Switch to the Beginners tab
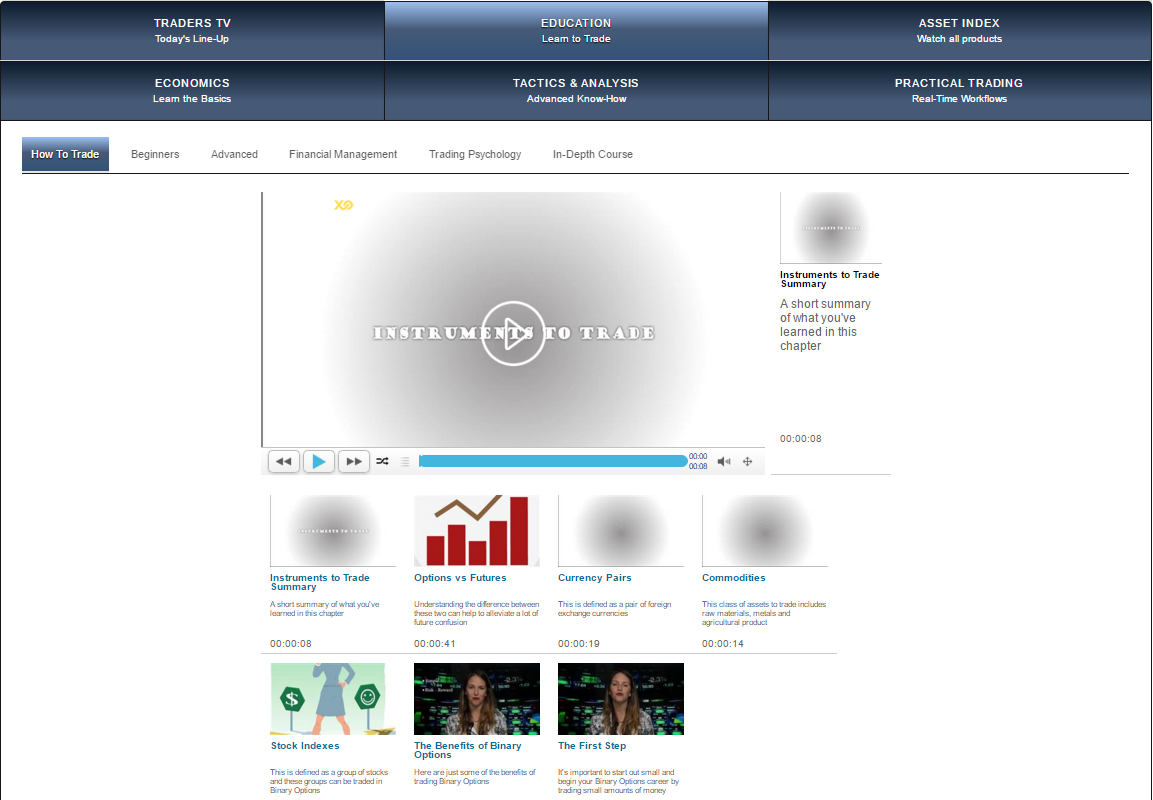 pos(155,154)
